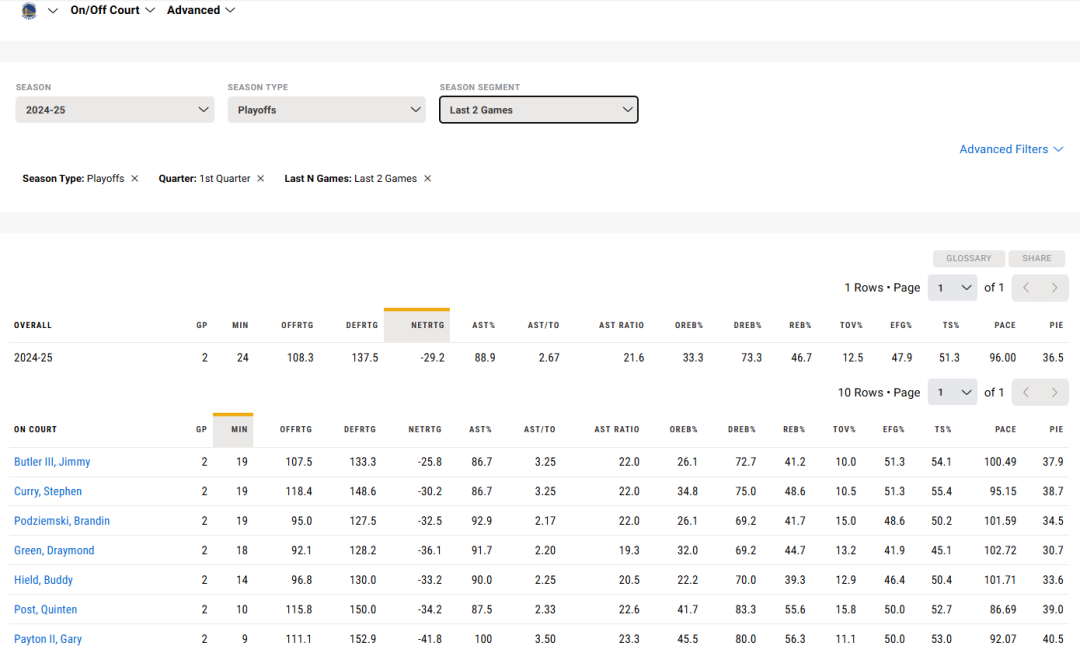Go to next page of Overall table
1080x653 pixels.
(x=1055, y=287)
